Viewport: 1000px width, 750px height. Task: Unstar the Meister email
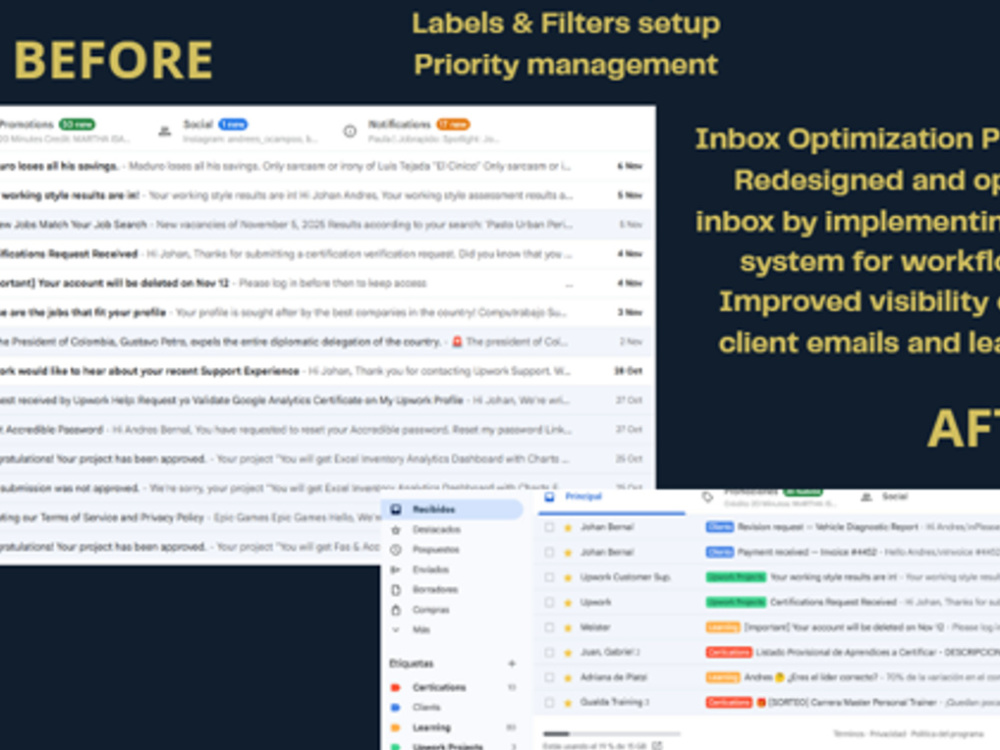point(568,628)
